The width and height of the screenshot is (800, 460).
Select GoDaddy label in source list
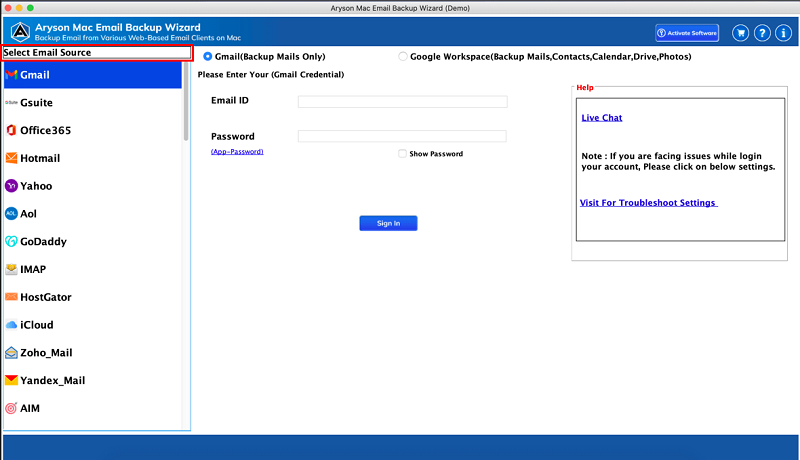[x=43, y=241]
